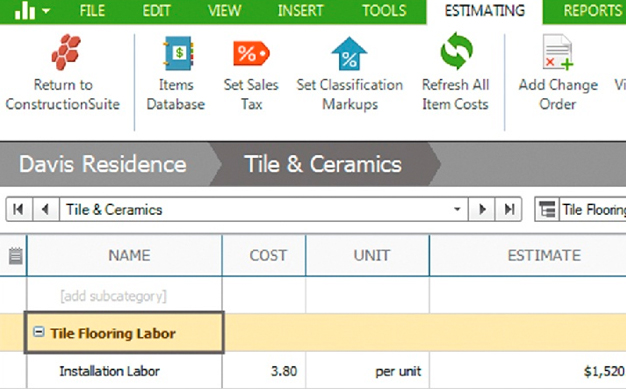
Task: Click the Add Change Order icon
Action: tap(558, 52)
